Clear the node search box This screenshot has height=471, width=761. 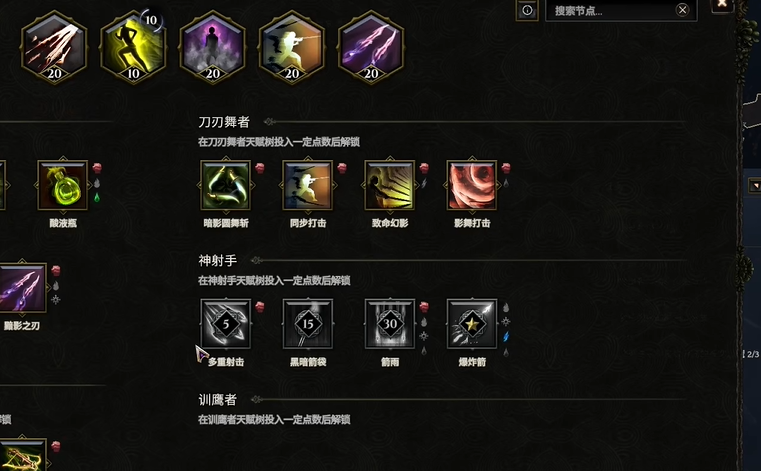[x=682, y=10]
